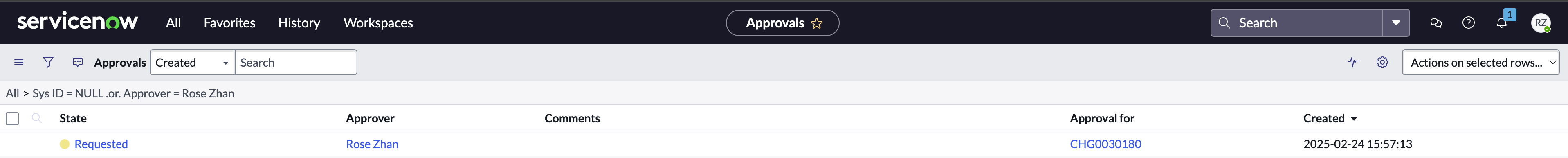The height and width of the screenshot is (158, 1568).
Task: Open the notifications bell icon
Action: pyautogui.click(x=1502, y=23)
